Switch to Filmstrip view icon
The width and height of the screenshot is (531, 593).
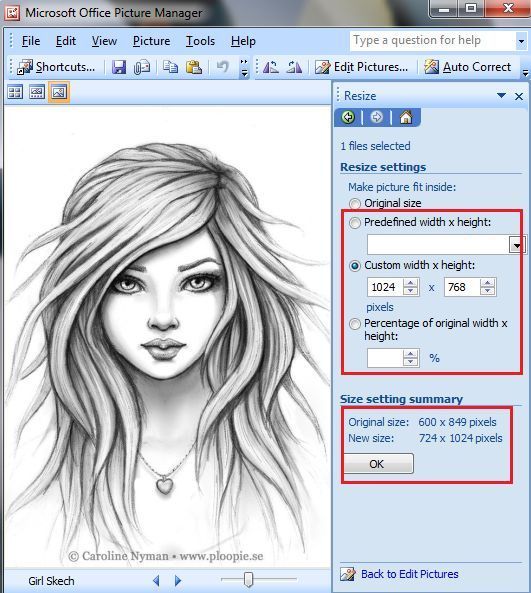click(x=37, y=92)
